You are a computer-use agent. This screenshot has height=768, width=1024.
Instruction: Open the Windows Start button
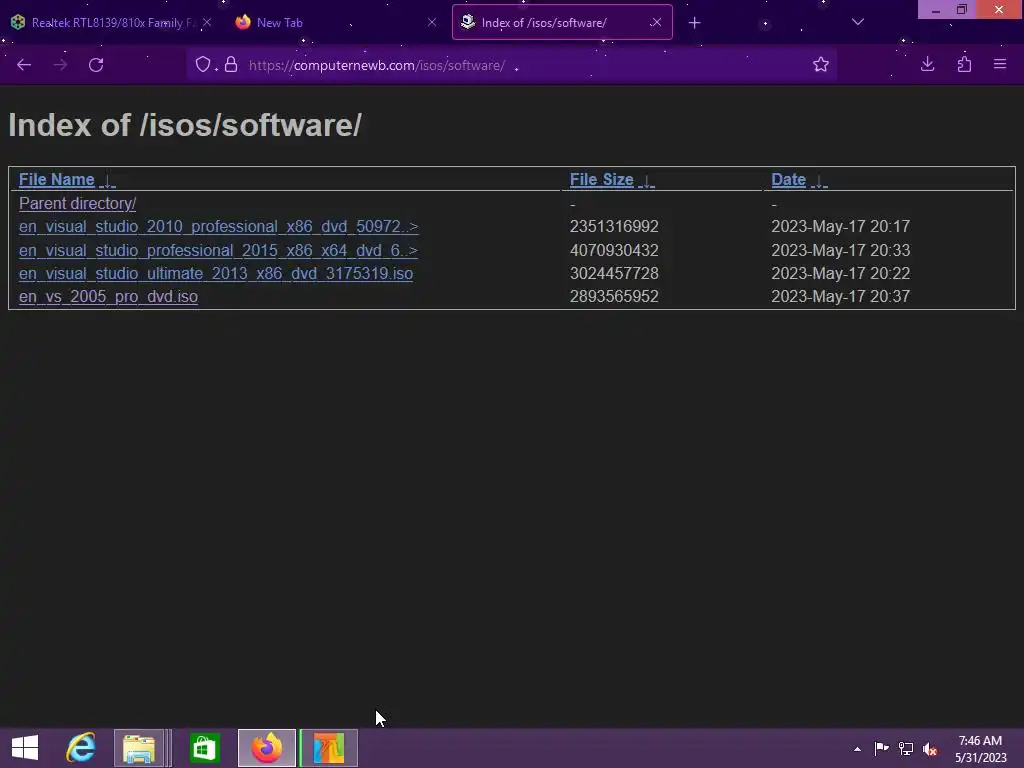[25, 748]
